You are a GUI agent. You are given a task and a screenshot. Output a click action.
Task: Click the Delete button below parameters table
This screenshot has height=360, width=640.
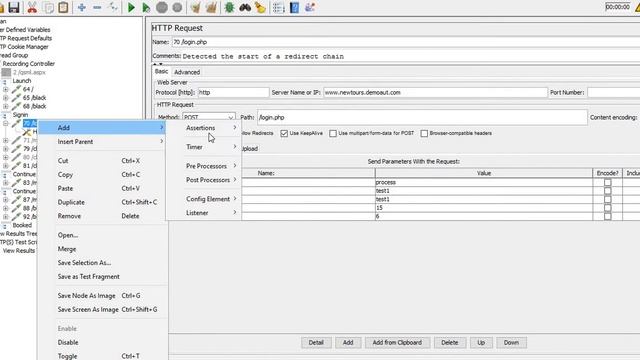pyautogui.click(x=449, y=342)
